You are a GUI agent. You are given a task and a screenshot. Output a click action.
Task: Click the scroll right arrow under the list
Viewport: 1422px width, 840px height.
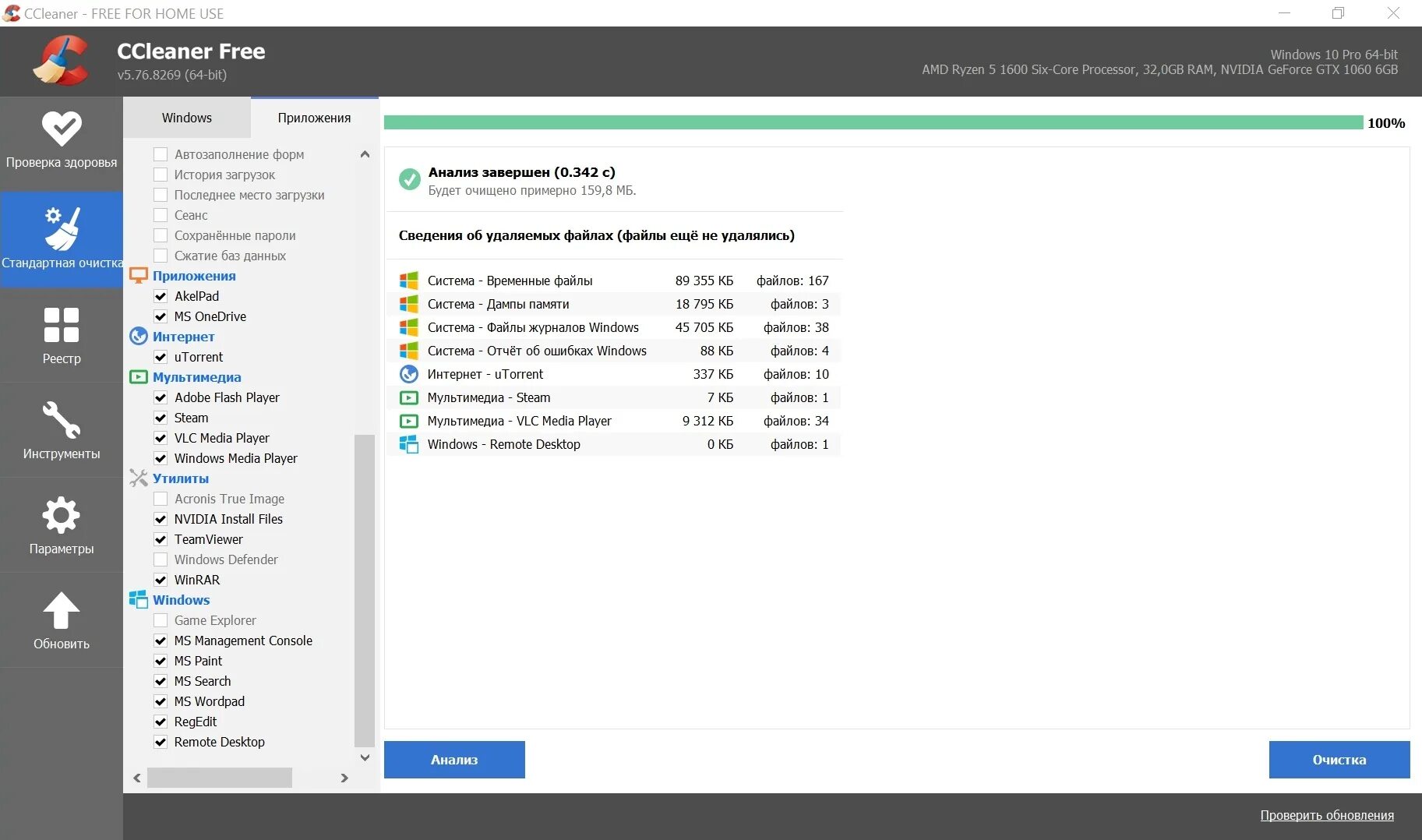click(x=344, y=778)
